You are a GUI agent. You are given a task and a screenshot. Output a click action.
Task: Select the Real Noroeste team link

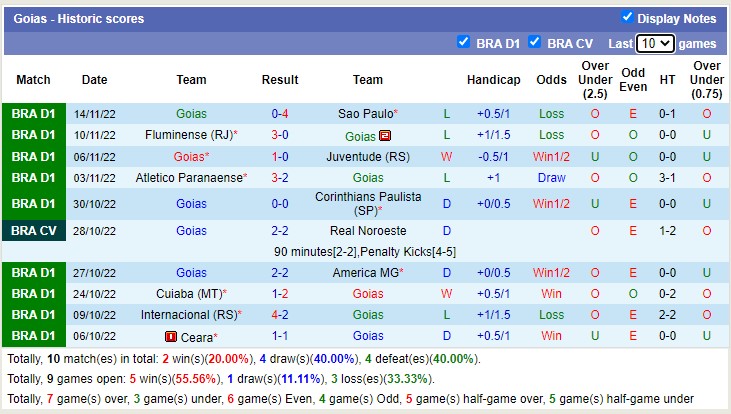tap(367, 230)
